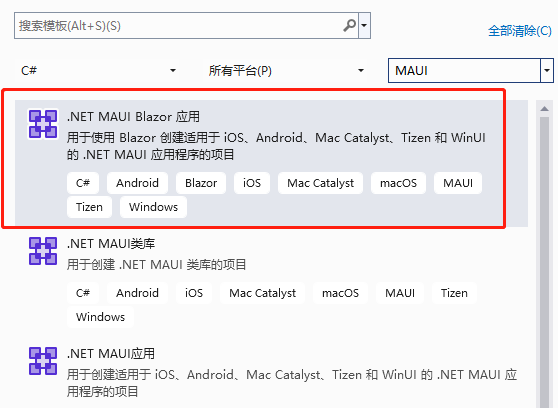This screenshot has height=408, width=558.
Task: Open the 所有平台(P) platform dropdown
Action: point(286,70)
